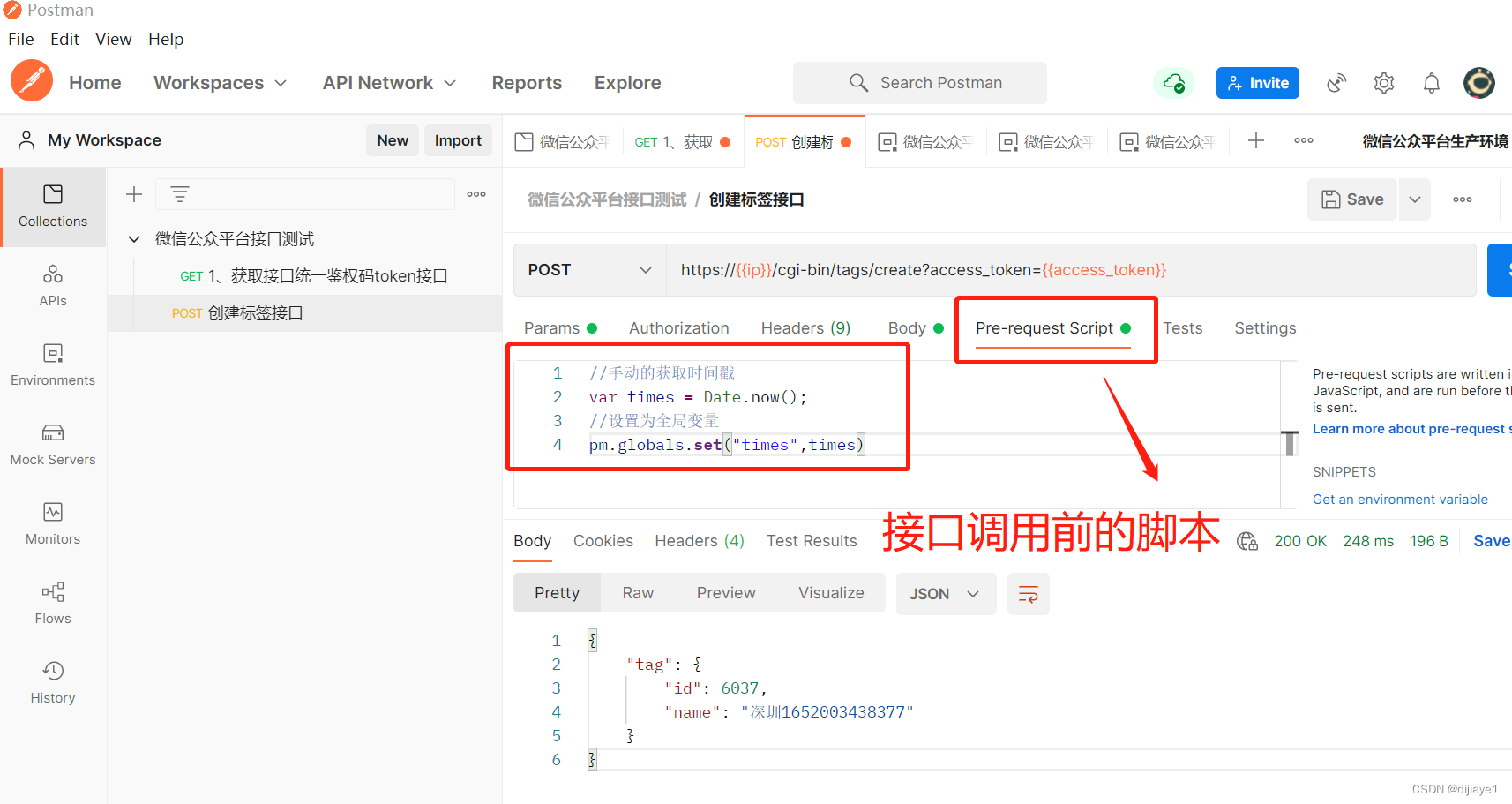Collapse the 微信公众平台接口测试 collection
The height and width of the screenshot is (804, 1512).
133,238
